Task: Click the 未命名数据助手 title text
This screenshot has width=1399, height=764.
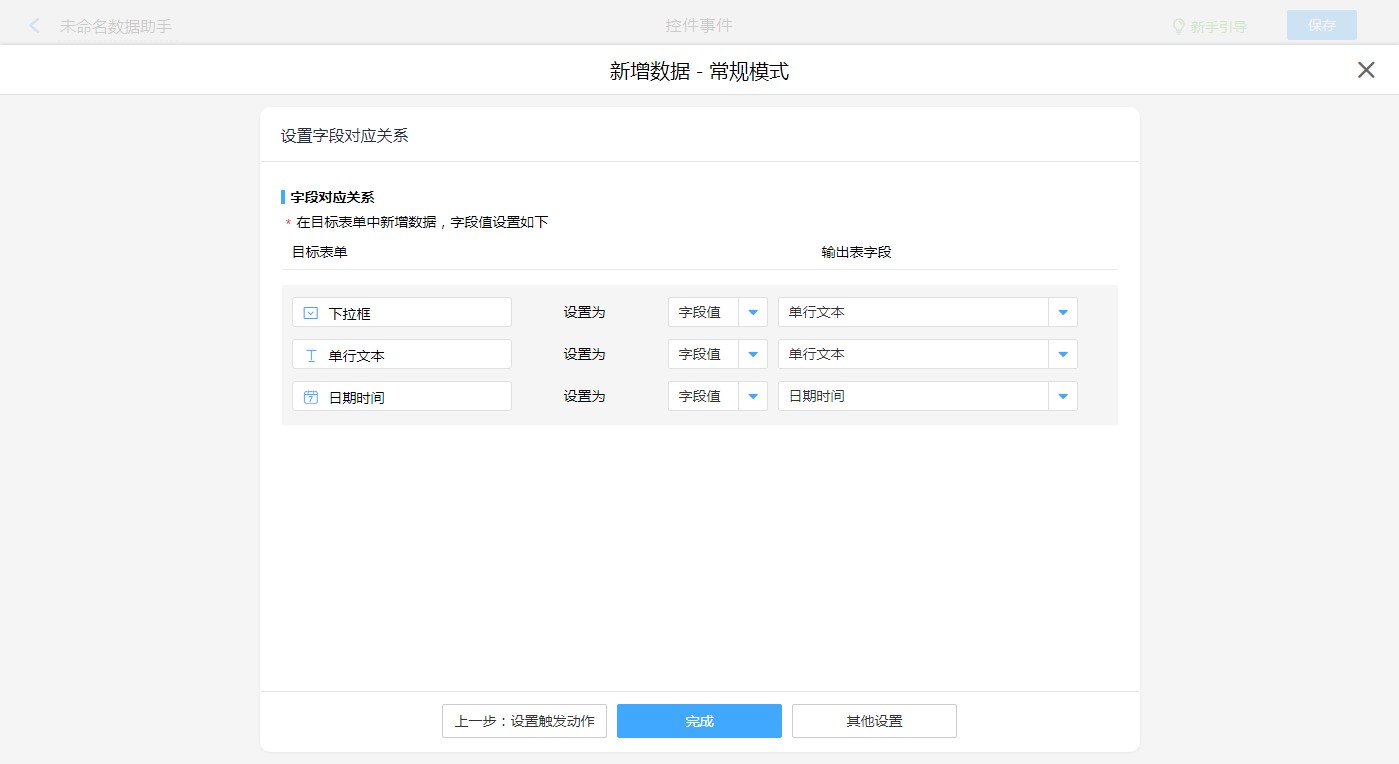Action: pos(116,27)
